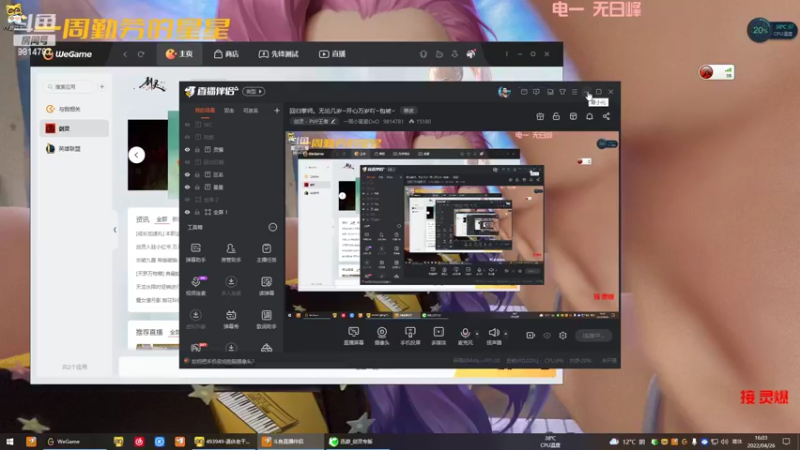Click the unlock padlock icon in header
This screenshot has height=450, width=800.
(556, 116)
